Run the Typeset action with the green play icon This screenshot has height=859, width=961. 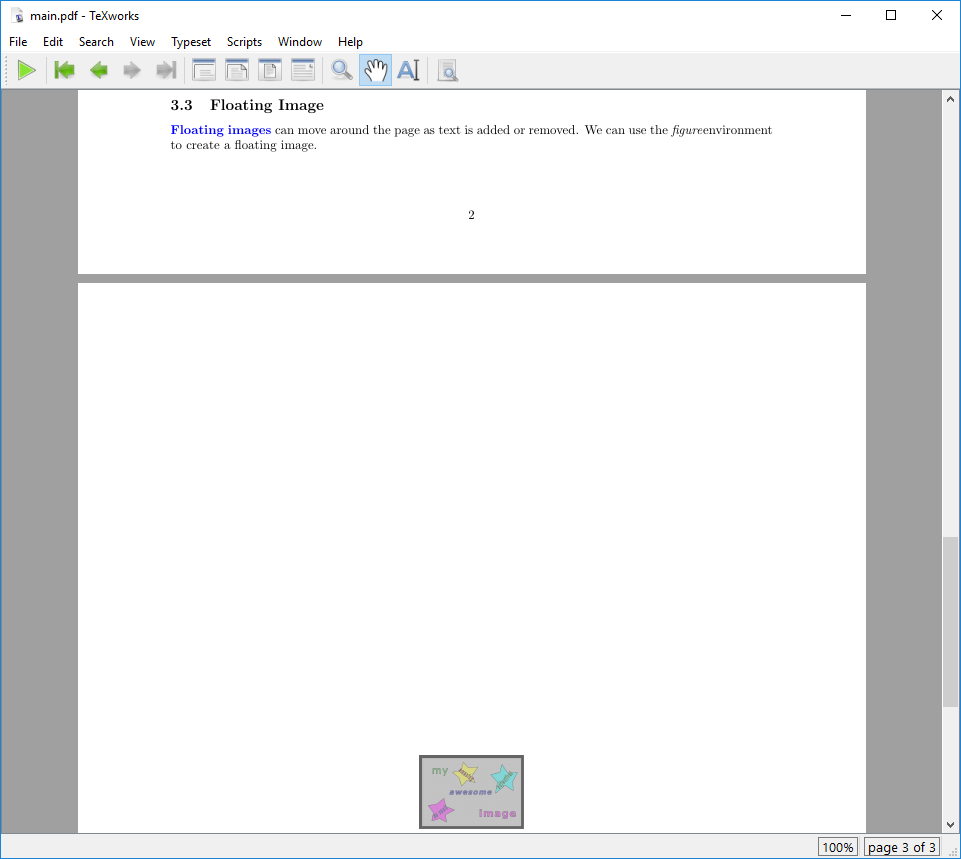(x=27, y=70)
